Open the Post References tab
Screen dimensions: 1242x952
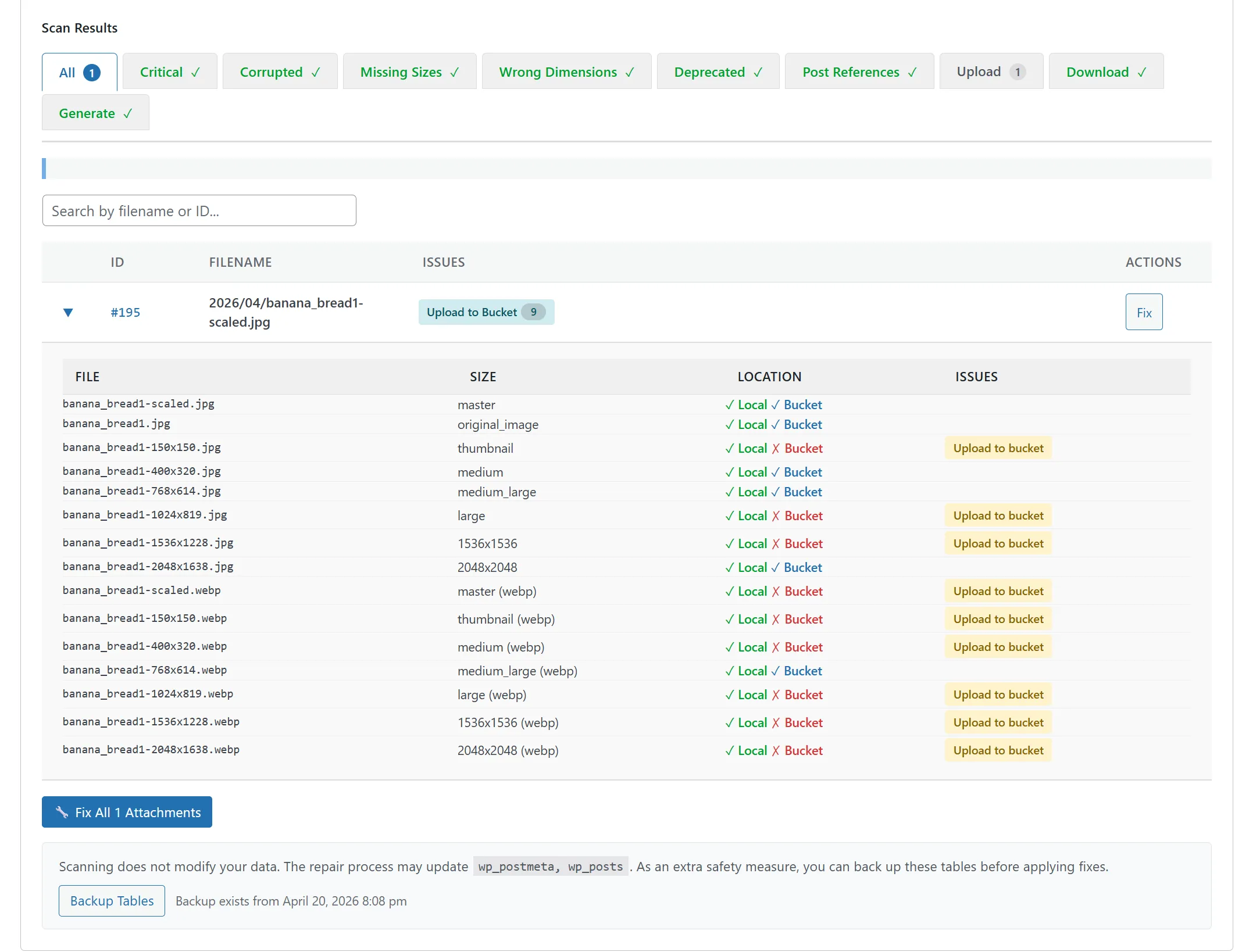pos(859,72)
